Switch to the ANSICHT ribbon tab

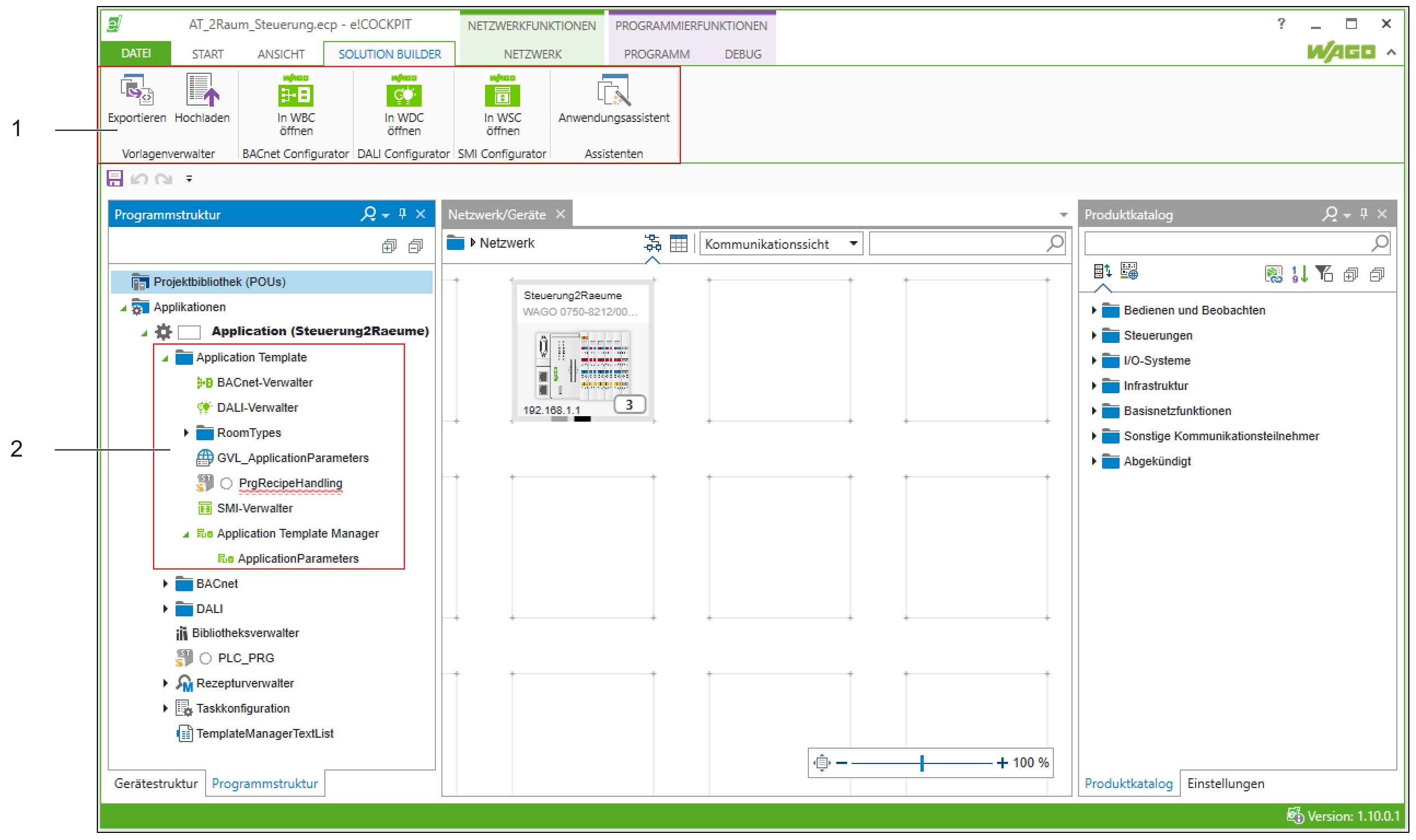tap(281, 54)
